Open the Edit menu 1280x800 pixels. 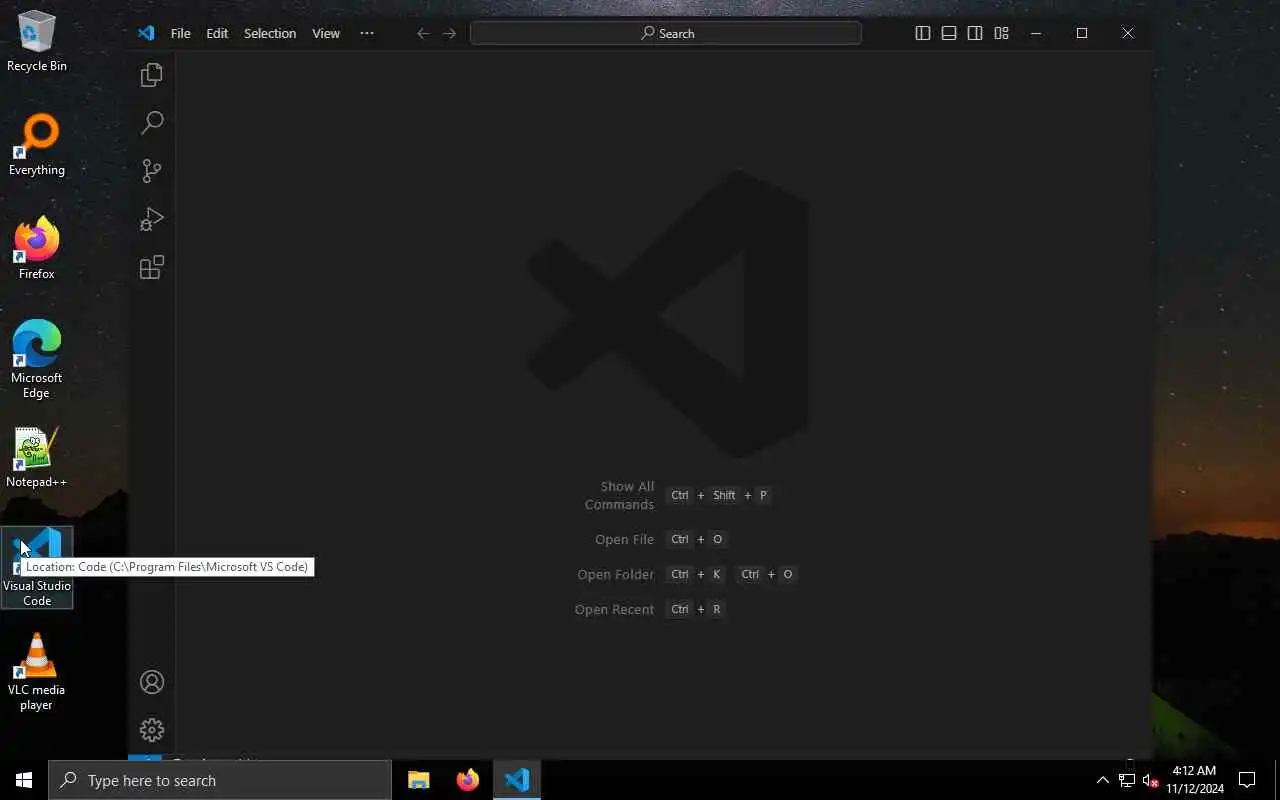[x=217, y=33]
